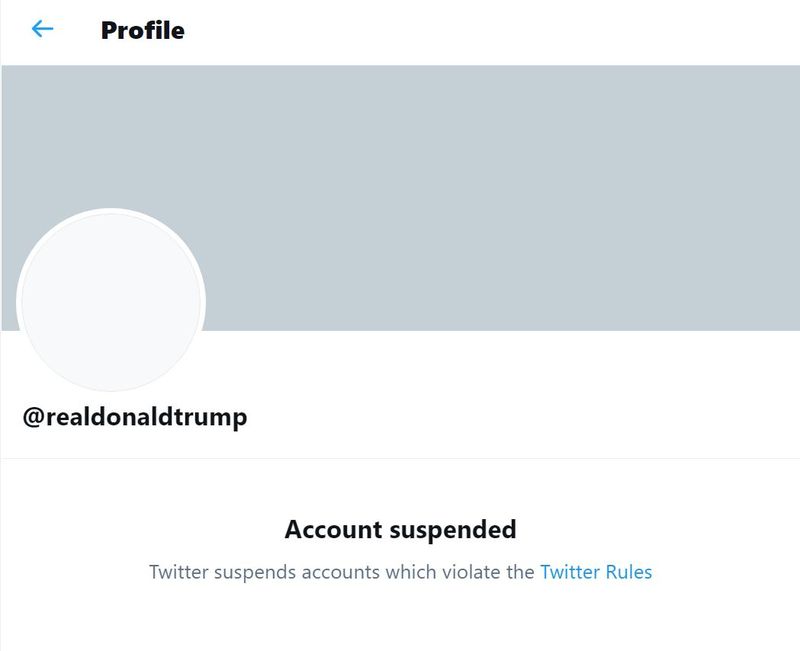Open the blank profile picture placeholder
This screenshot has height=651, width=800.
pos(111,301)
